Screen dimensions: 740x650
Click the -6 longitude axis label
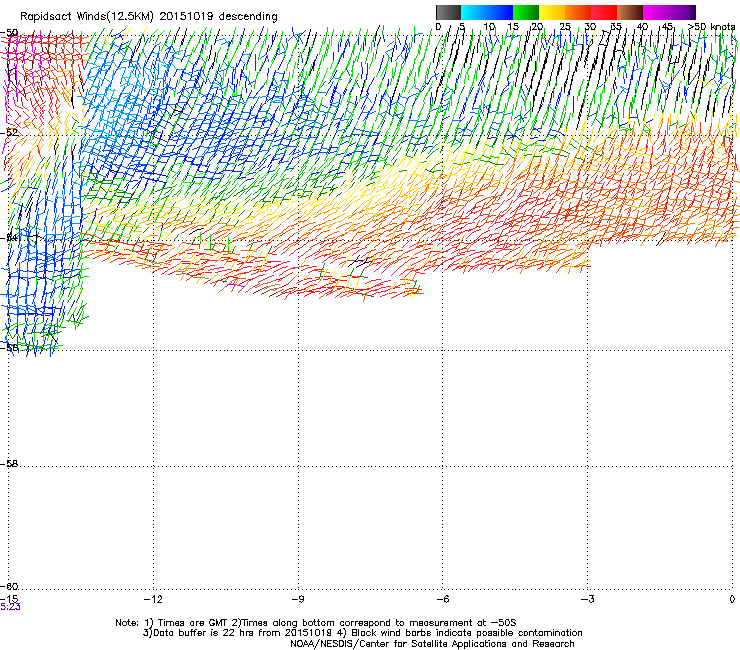442,599
